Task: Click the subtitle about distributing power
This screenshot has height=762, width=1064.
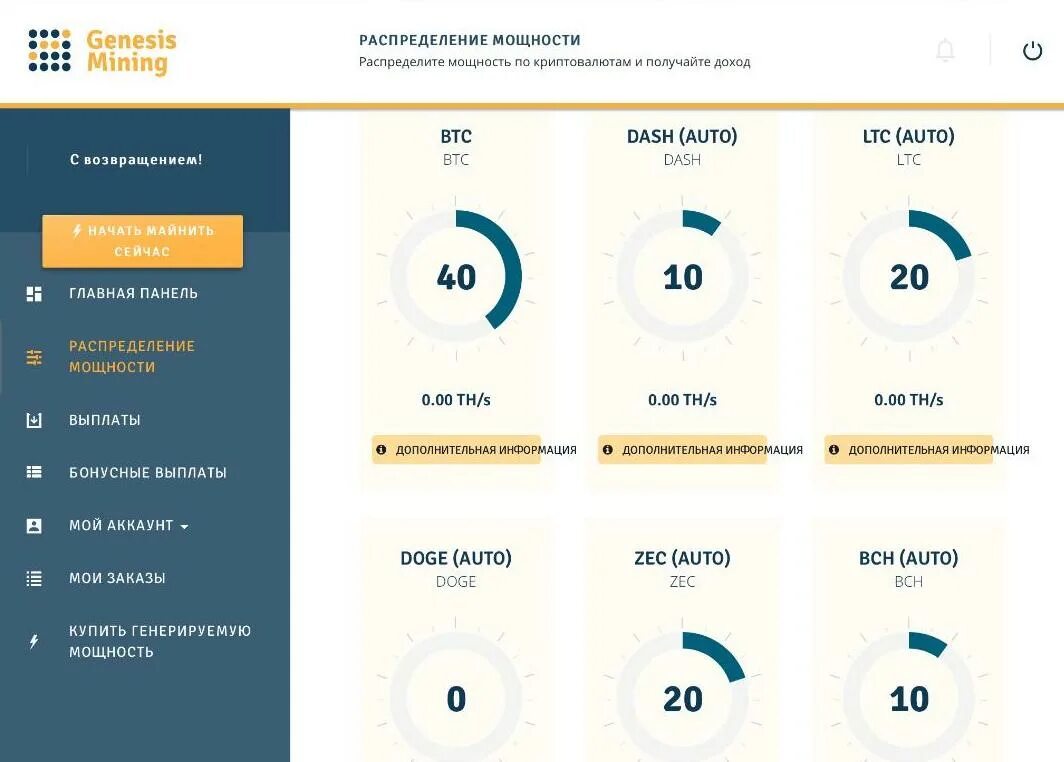Action: (554, 62)
